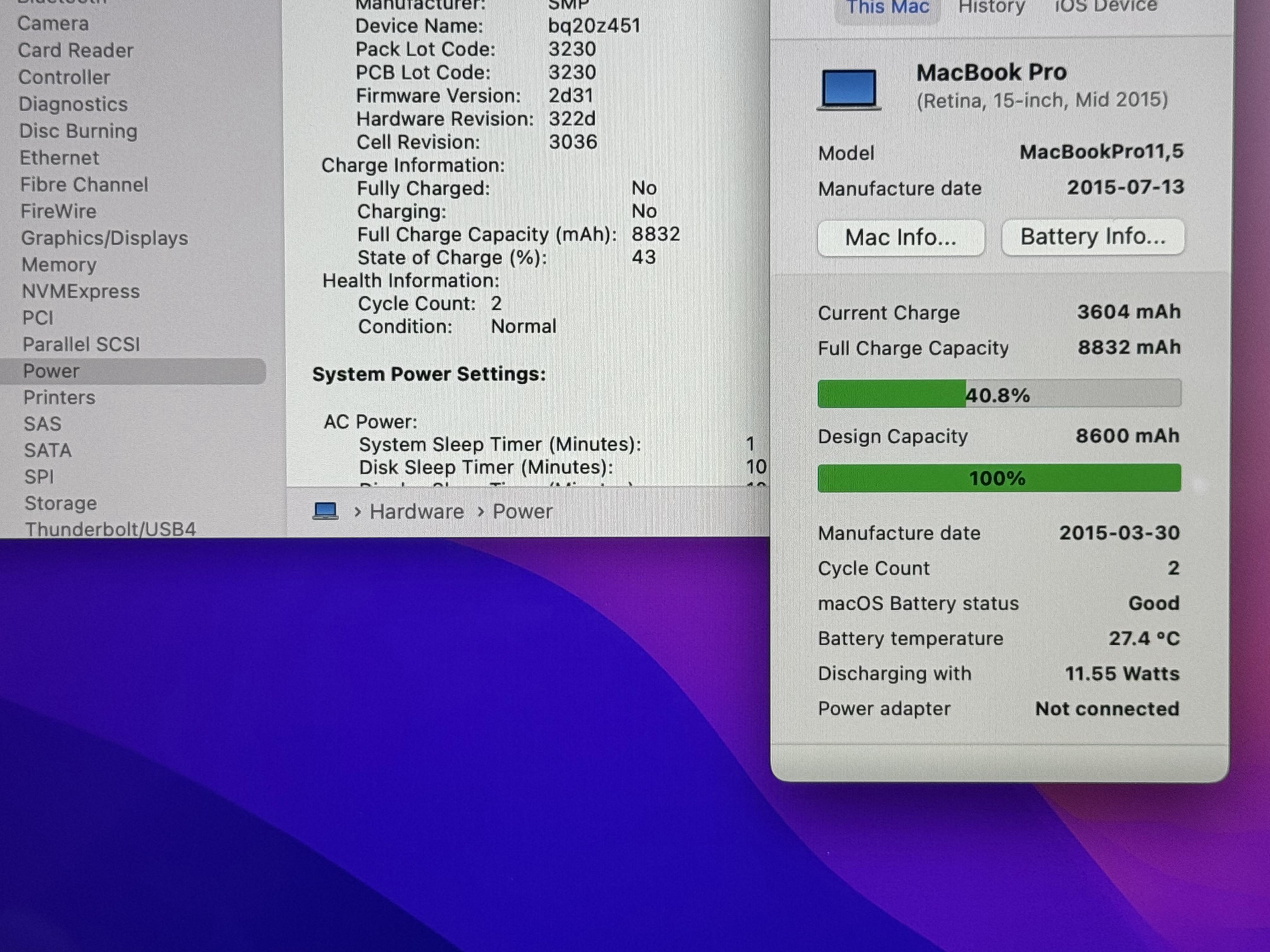Click the Health Information heading
1270x952 pixels.
click(410, 280)
